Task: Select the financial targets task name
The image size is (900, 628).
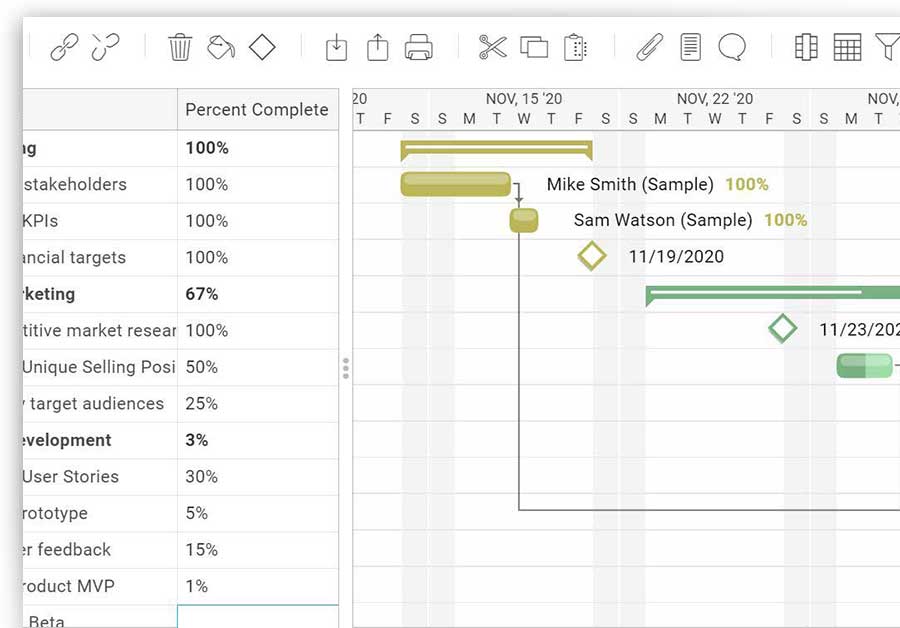Action: (74, 258)
